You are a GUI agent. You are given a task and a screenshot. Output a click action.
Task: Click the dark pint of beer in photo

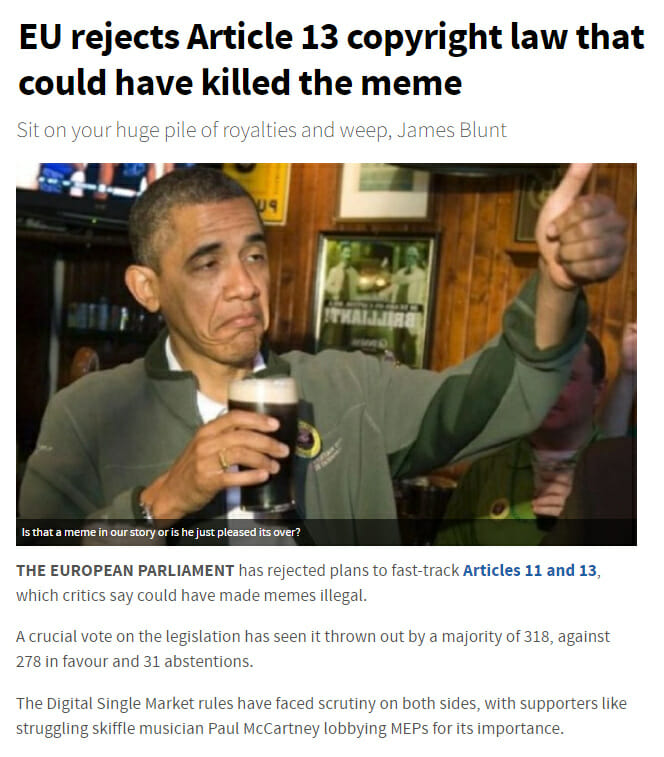tap(263, 443)
